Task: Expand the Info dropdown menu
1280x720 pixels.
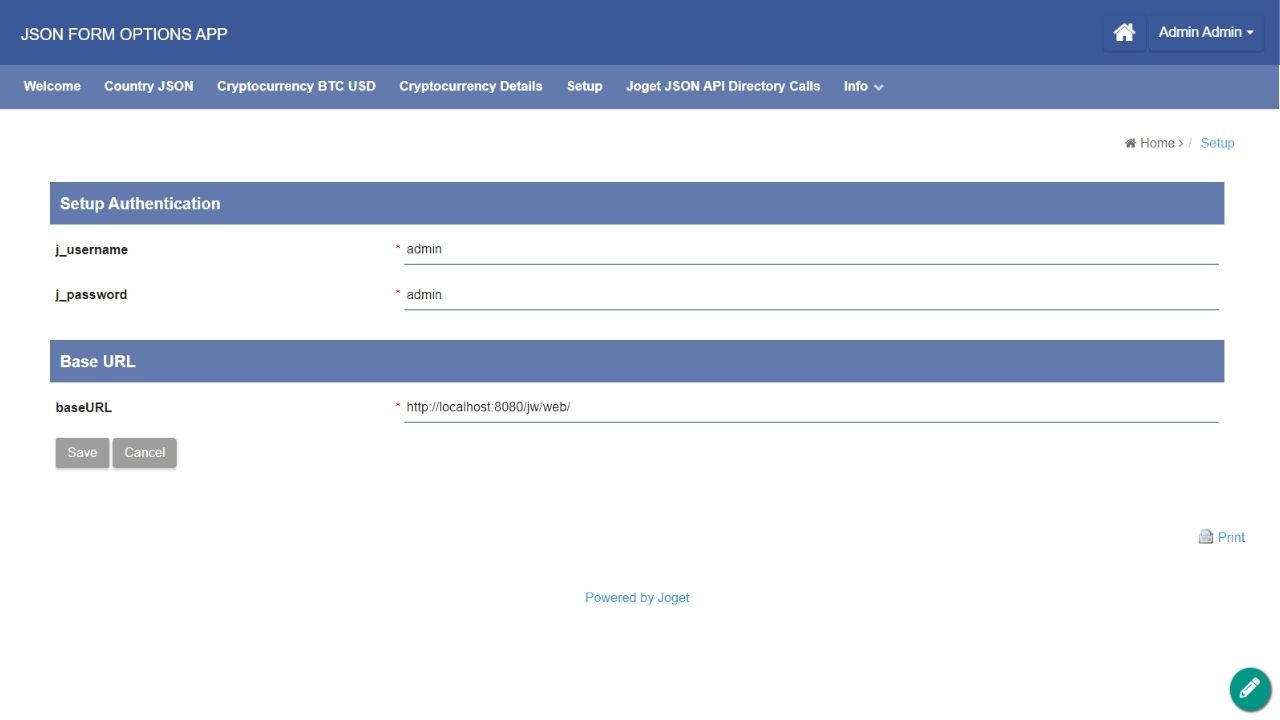Action: [863, 86]
